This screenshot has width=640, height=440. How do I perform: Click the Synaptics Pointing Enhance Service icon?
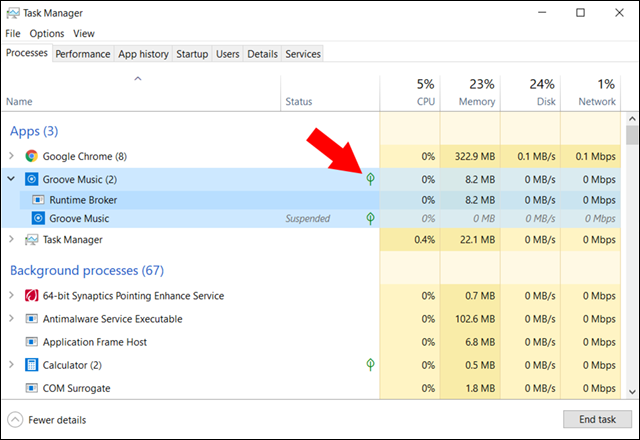32,296
